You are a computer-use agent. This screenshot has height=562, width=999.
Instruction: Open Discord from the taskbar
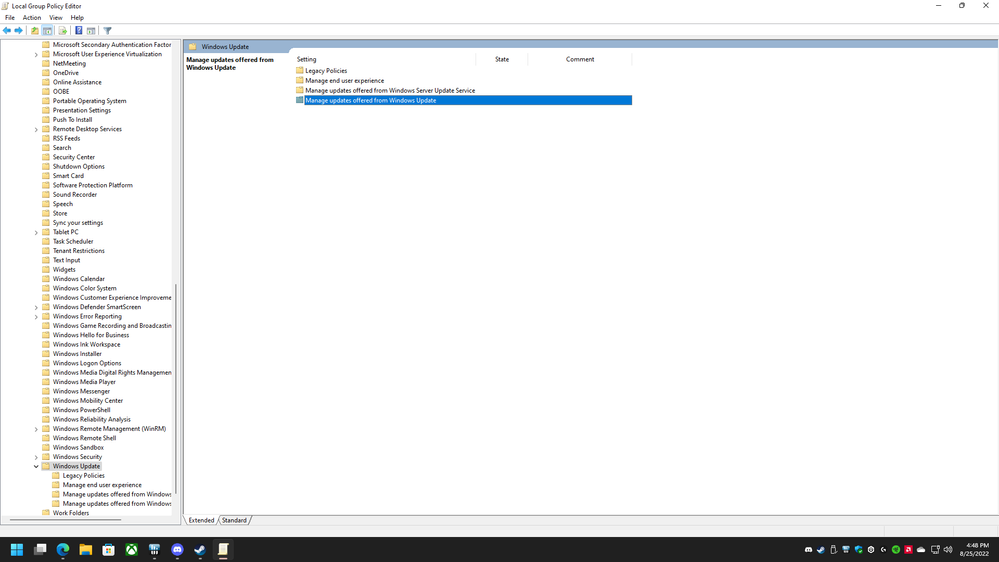[x=177, y=549]
